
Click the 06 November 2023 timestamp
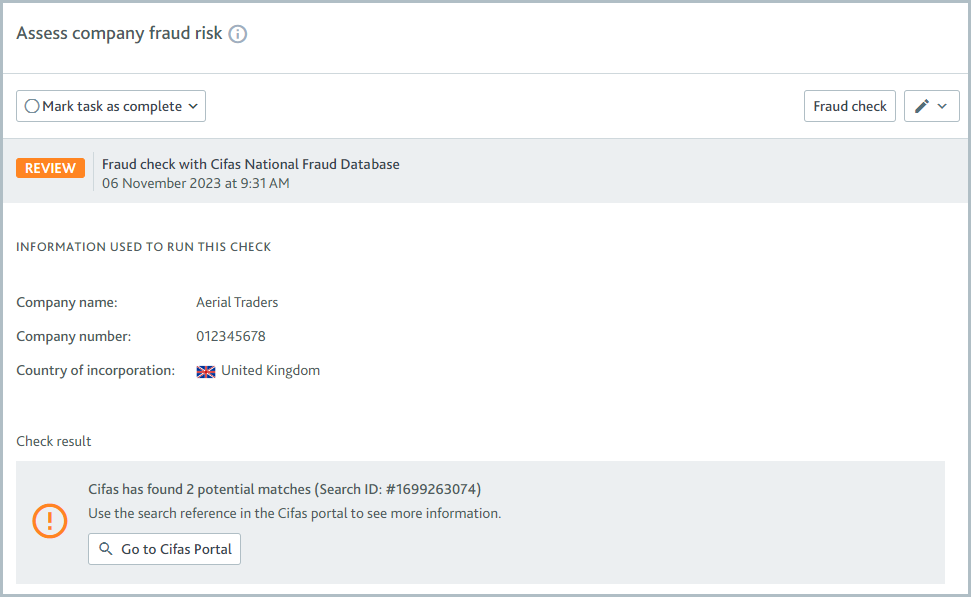(195, 183)
